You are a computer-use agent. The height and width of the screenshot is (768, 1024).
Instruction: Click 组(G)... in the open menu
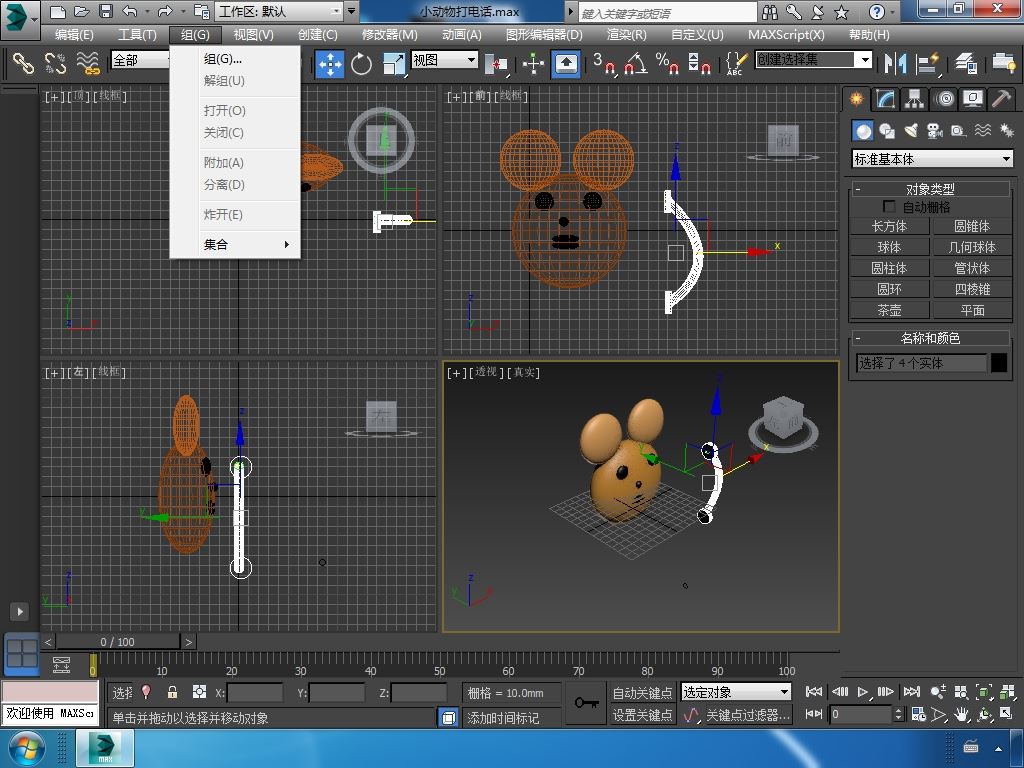(223, 59)
